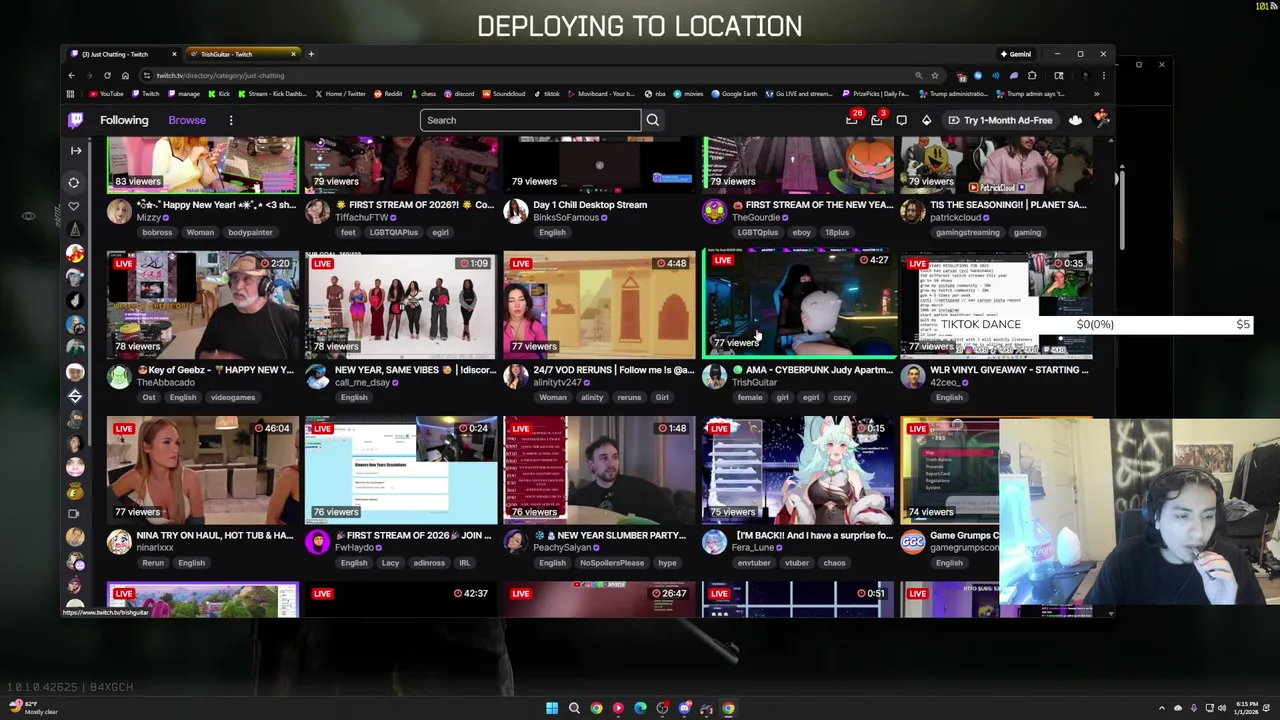This screenshot has width=1280, height=720.
Task: Select the cozy tag under TrishGuitar
Action: coord(842,397)
